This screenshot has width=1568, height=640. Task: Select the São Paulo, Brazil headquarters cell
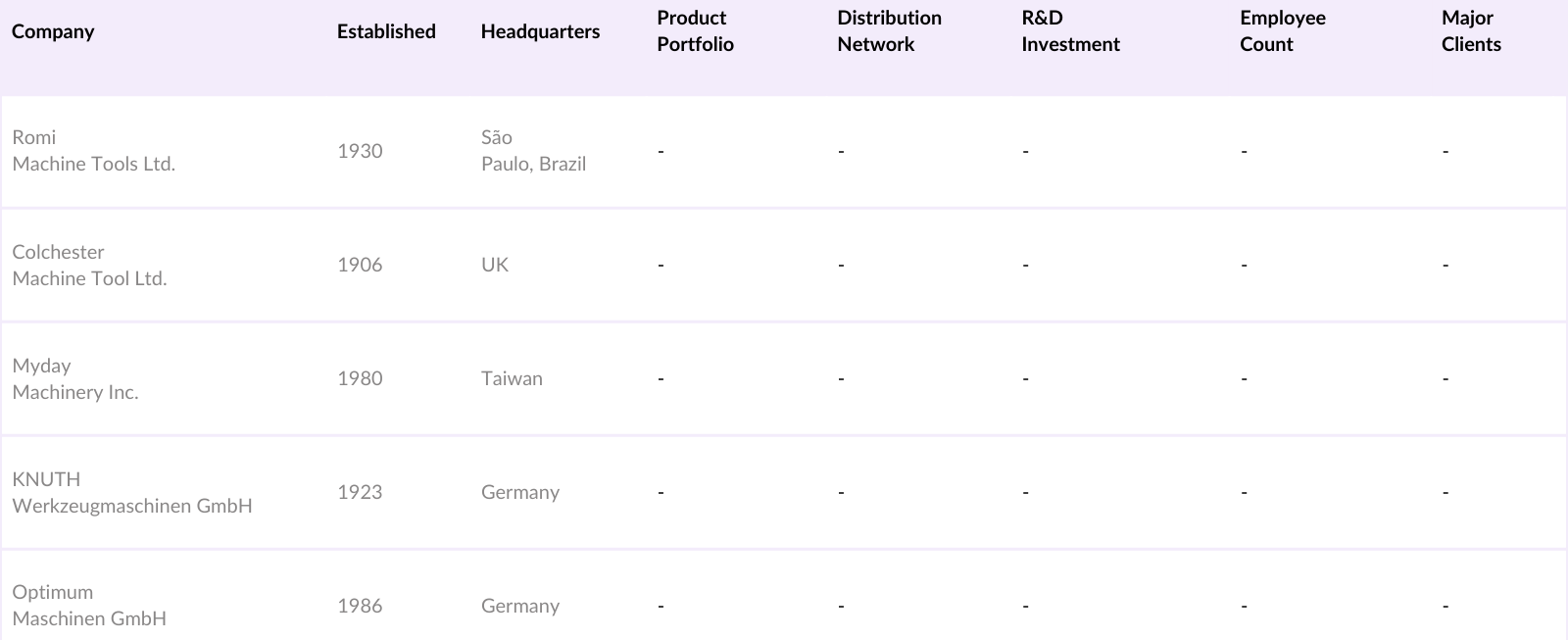coord(533,151)
